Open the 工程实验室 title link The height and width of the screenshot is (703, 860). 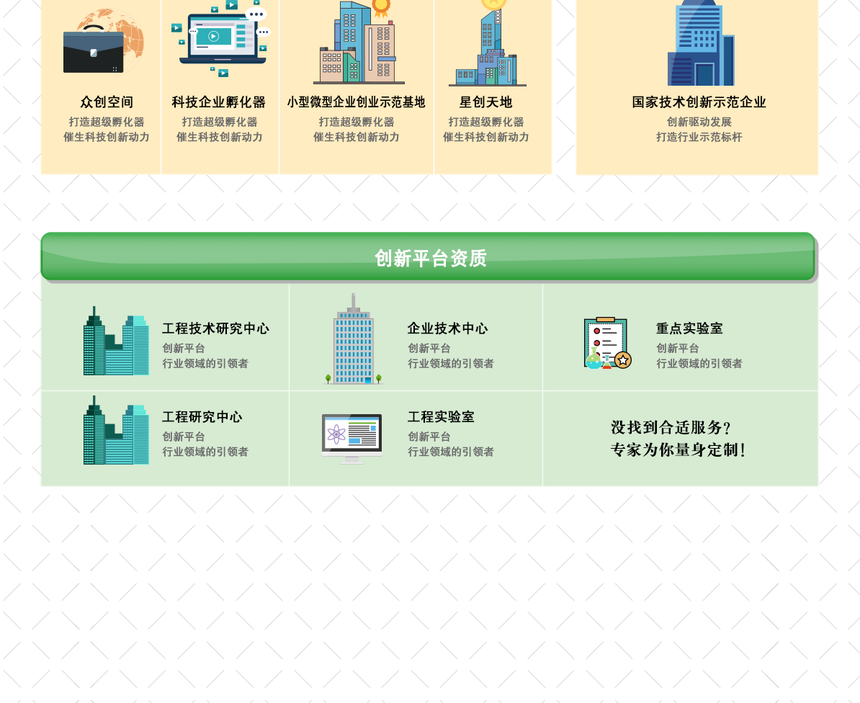pyautogui.click(x=441, y=417)
